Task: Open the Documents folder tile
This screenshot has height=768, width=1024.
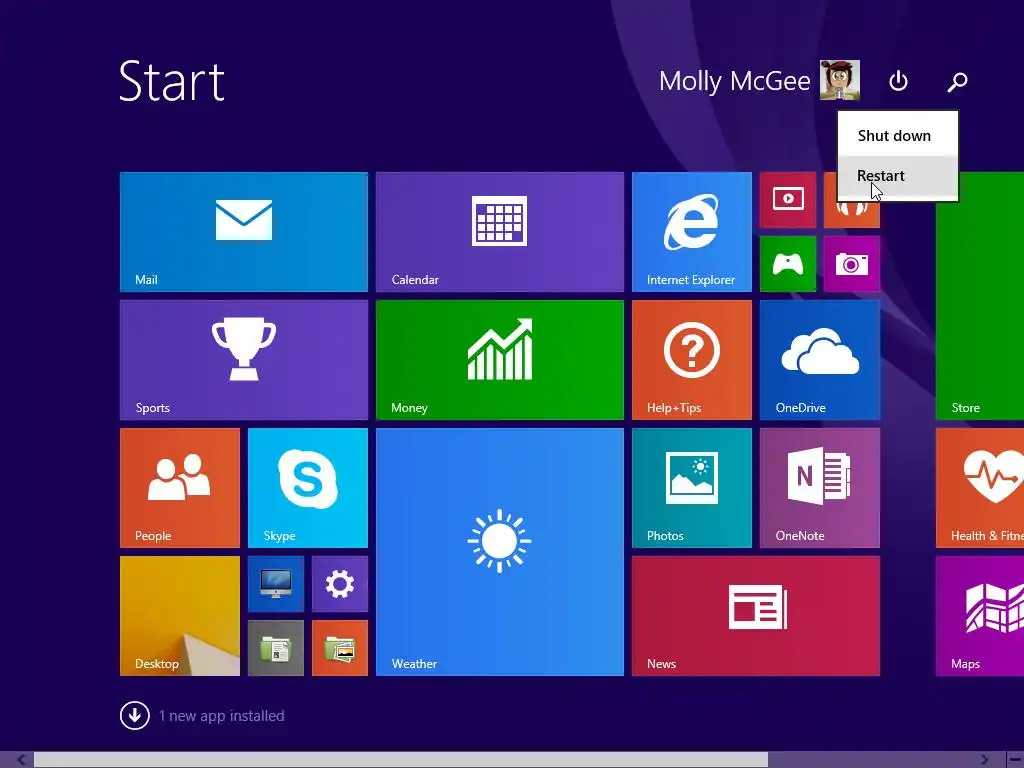Action: 276,648
